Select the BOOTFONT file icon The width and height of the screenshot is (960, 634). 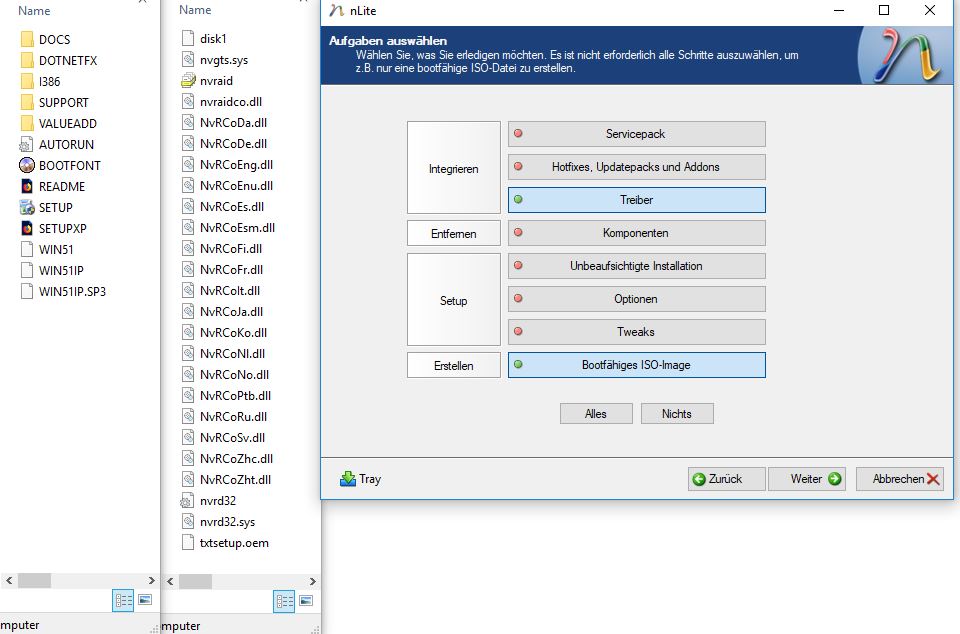pos(27,165)
